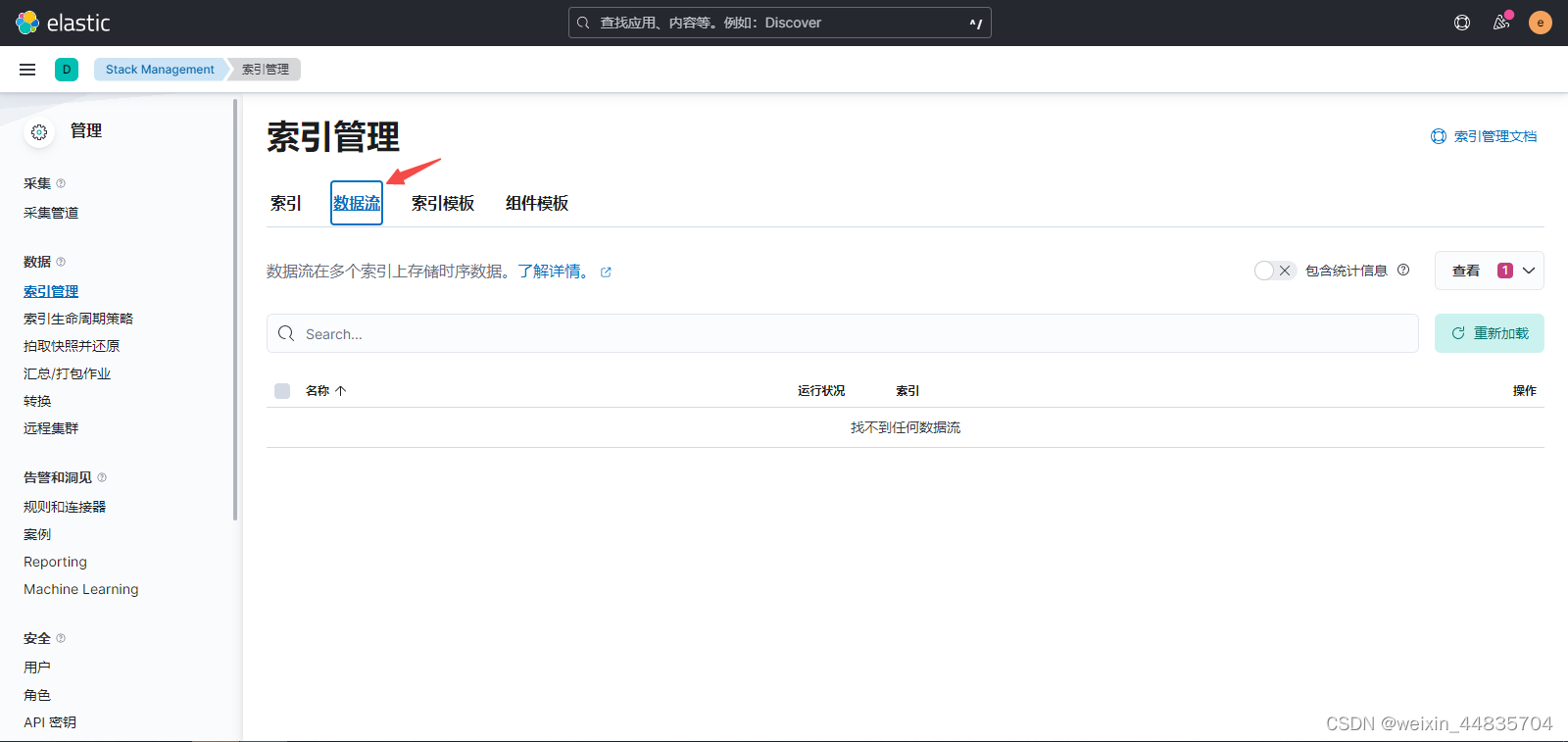This screenshot has height=742, width=1568.
Task: Check the select-all checkbox in table header
Action: [x=282, y=391]
